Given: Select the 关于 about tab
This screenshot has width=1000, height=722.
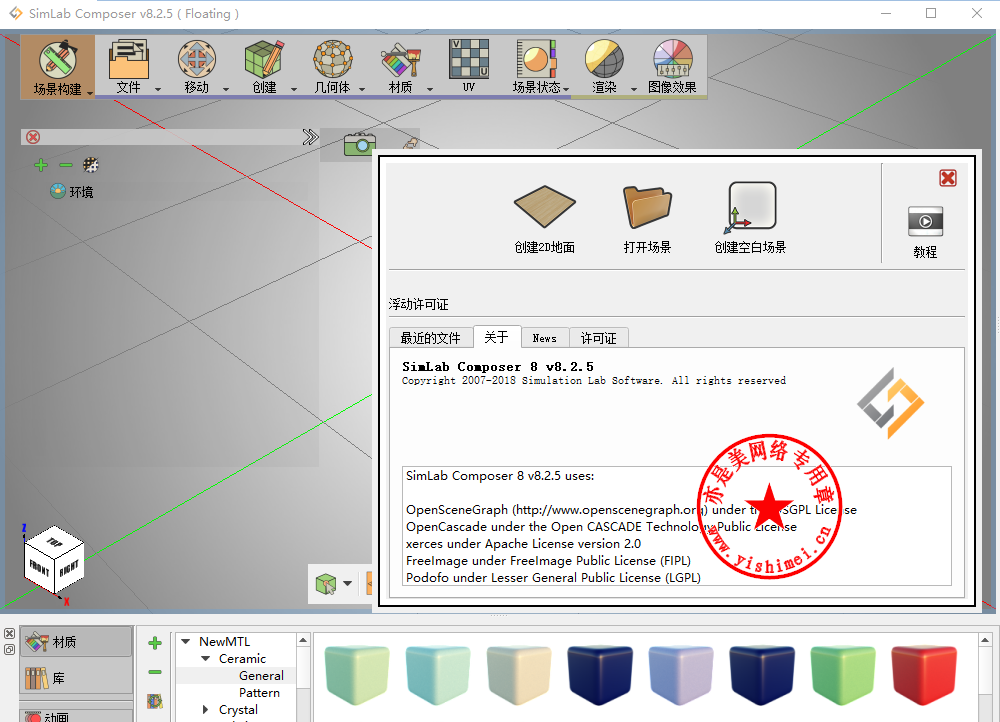Looking at the screenshot, I should pyautogui.click(x=497, y=337).
